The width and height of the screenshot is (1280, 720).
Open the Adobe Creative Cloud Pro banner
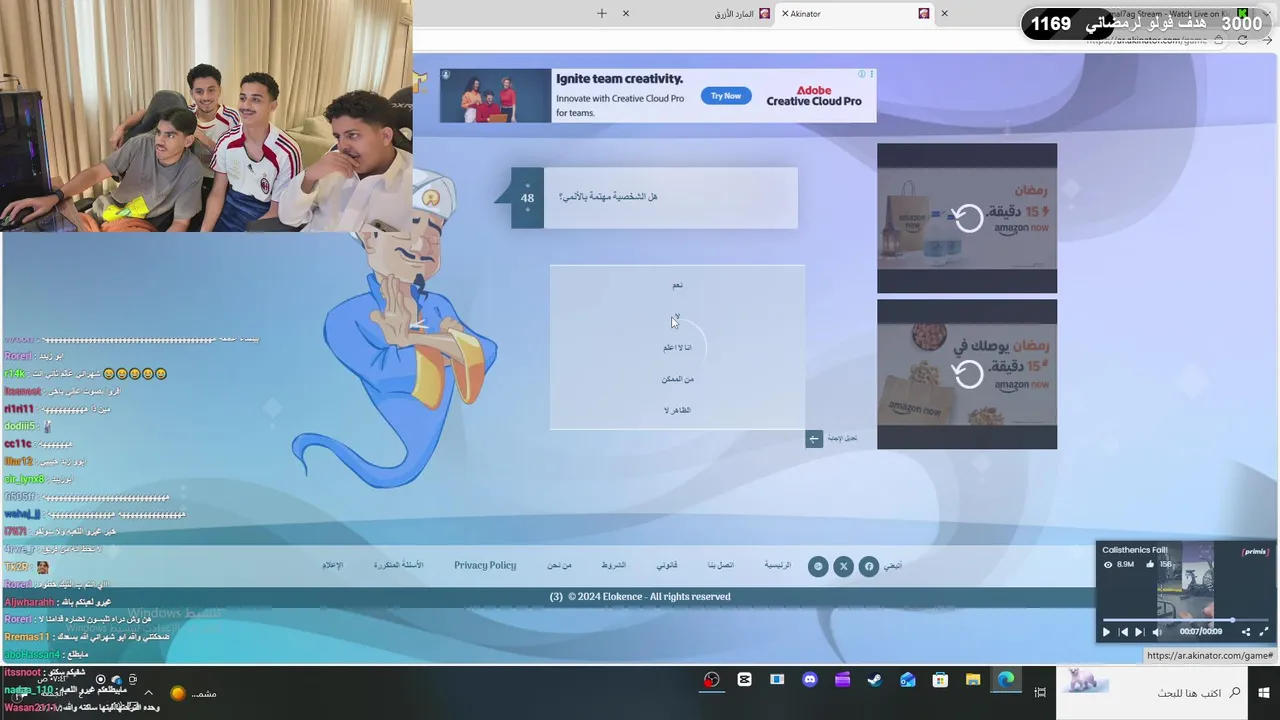point(658,96)
